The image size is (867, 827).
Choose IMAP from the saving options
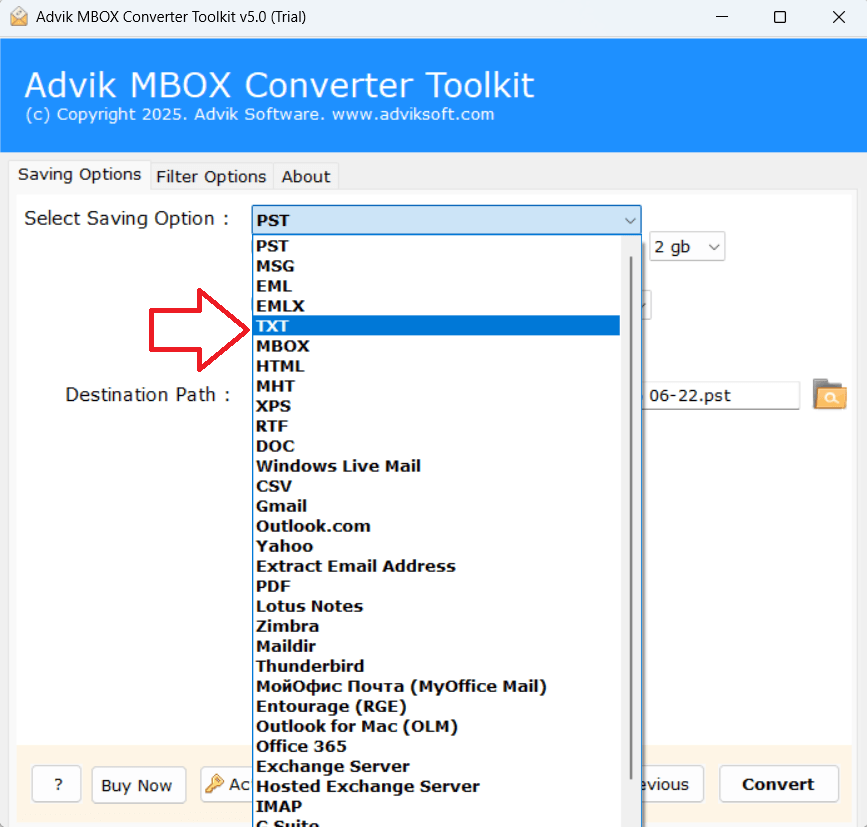click(x=436, y=807)
